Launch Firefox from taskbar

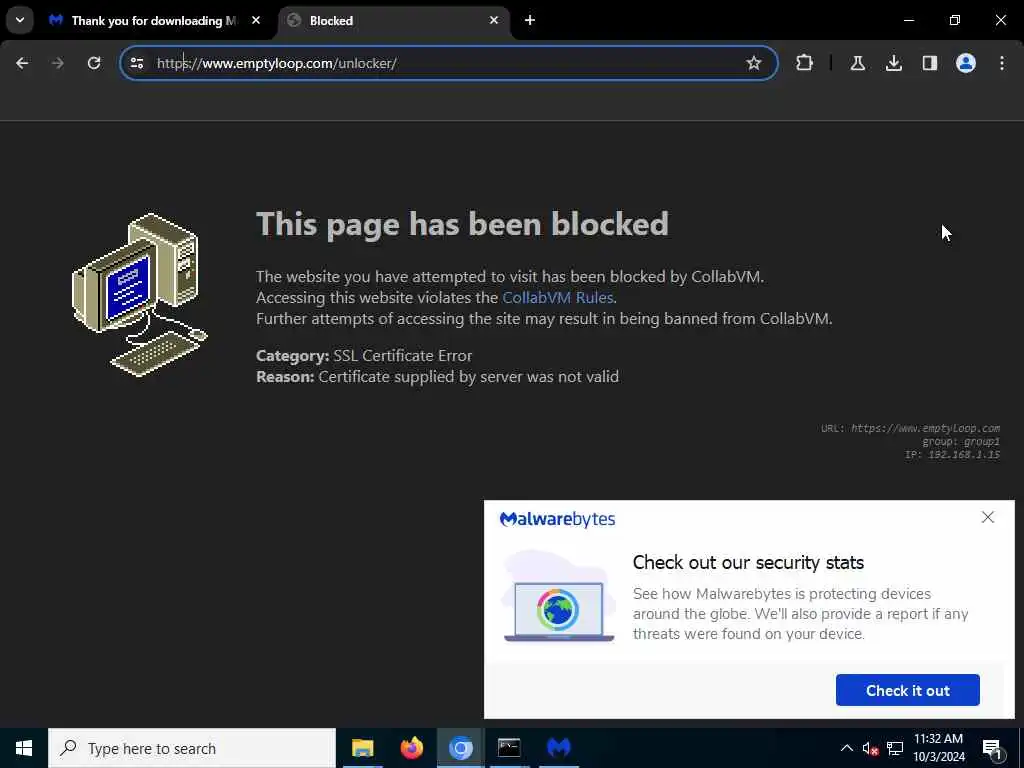tap(411, 748)
